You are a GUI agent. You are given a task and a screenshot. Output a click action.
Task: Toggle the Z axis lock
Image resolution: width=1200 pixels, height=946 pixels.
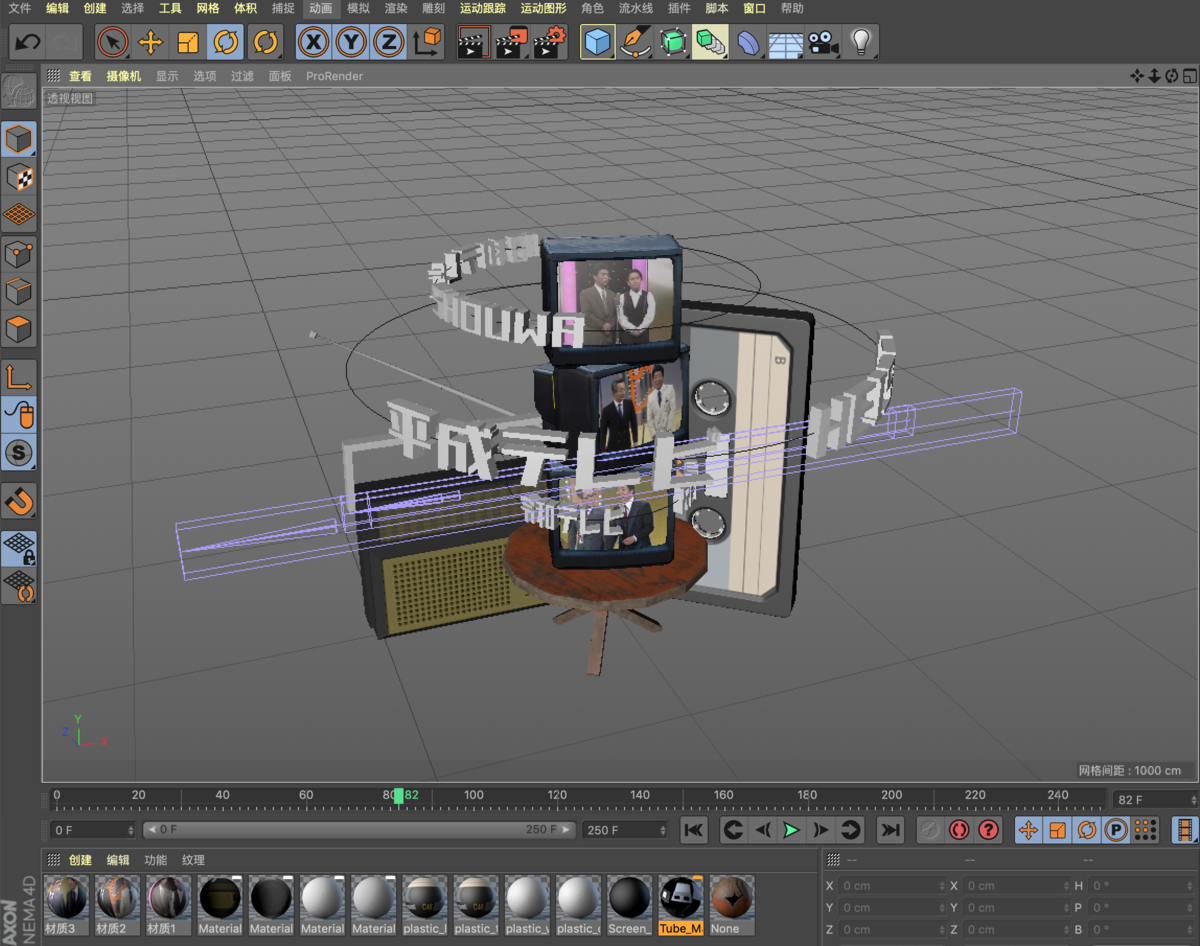pos(389,42)
